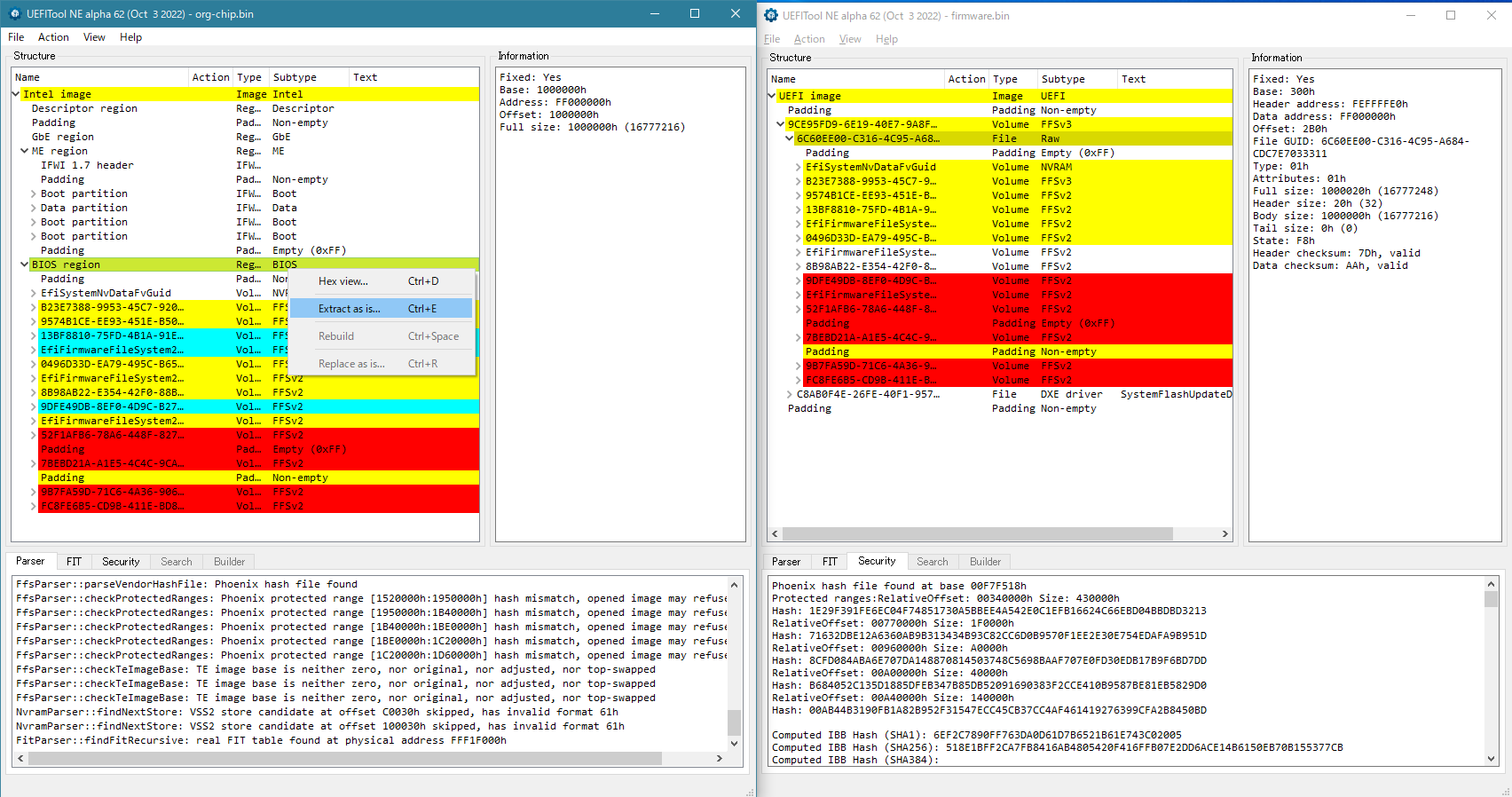Open File menu in org-chip.bin window
Screen dimensions: 1512x797
[16, 37]
